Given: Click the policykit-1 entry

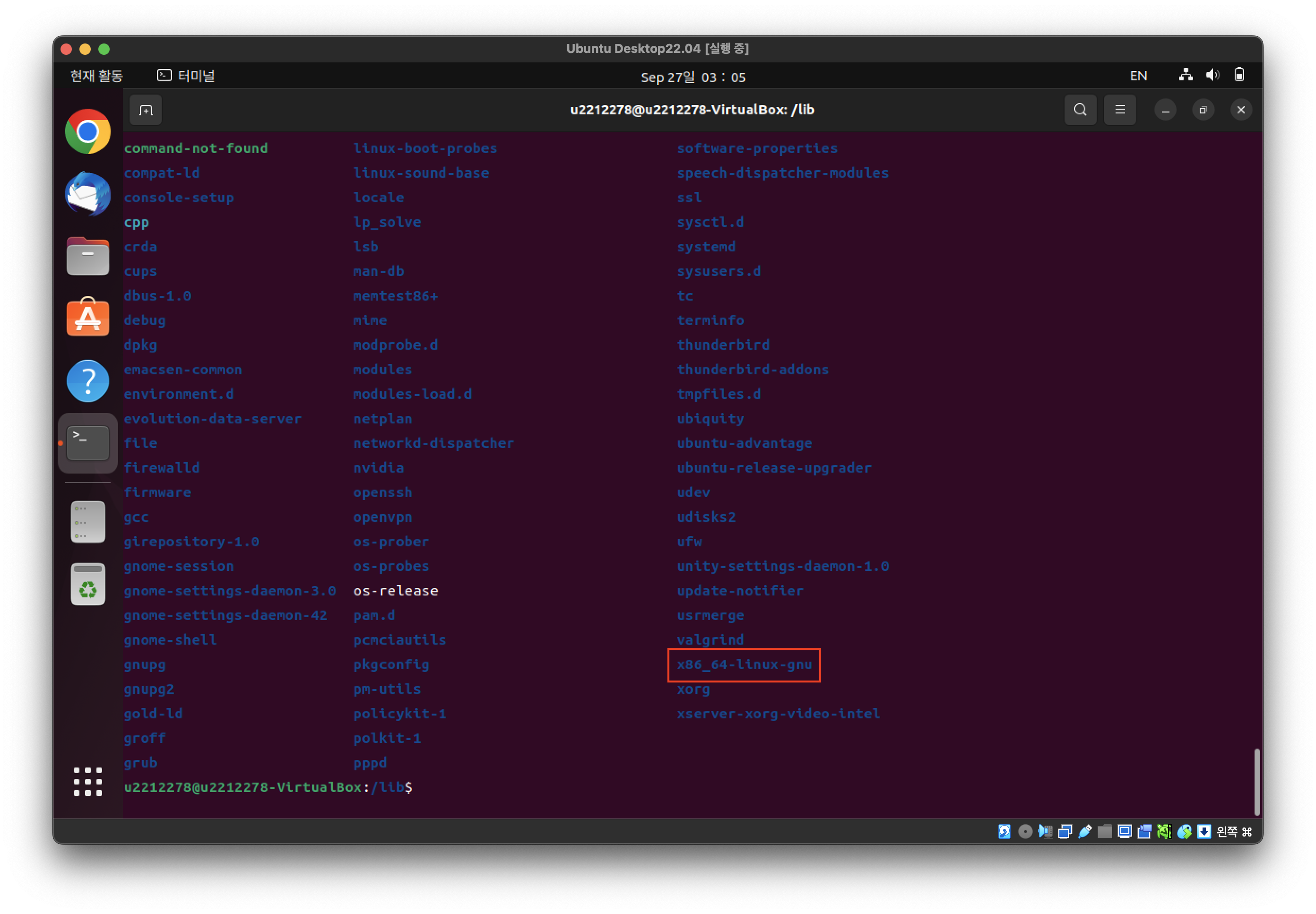Looking at the screenshot, I should click(400, 714).
